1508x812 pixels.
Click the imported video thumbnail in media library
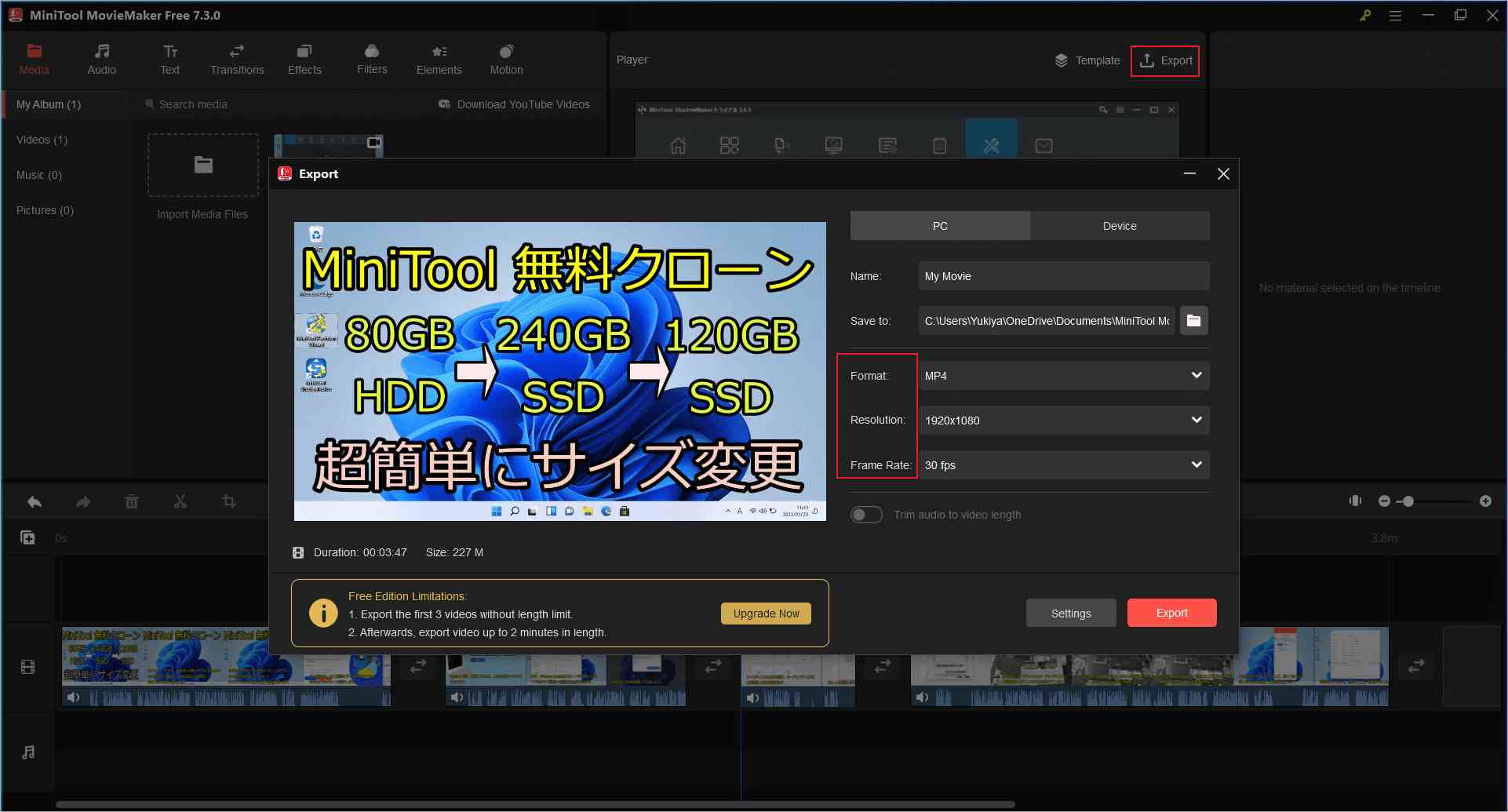tap(329, 146)
